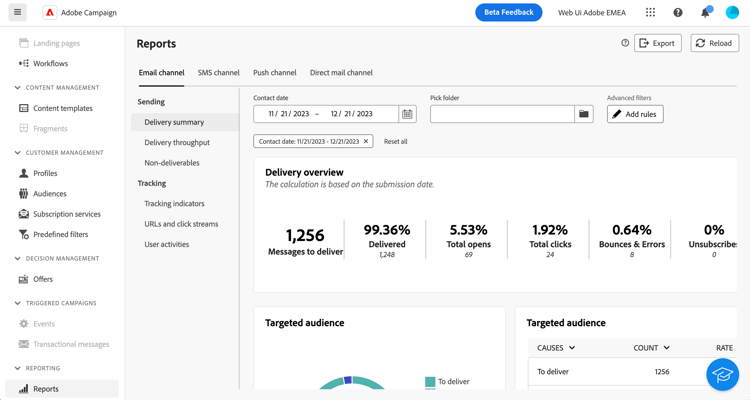
Task: Select Delivery throughput in sidebar
Action: click(177, 143)
